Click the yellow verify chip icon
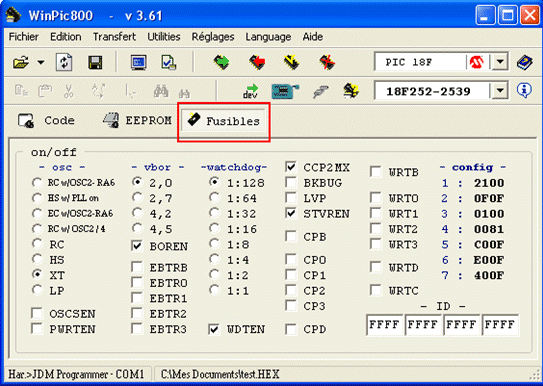Screen dimensions: 543x386 coord(291,62)
